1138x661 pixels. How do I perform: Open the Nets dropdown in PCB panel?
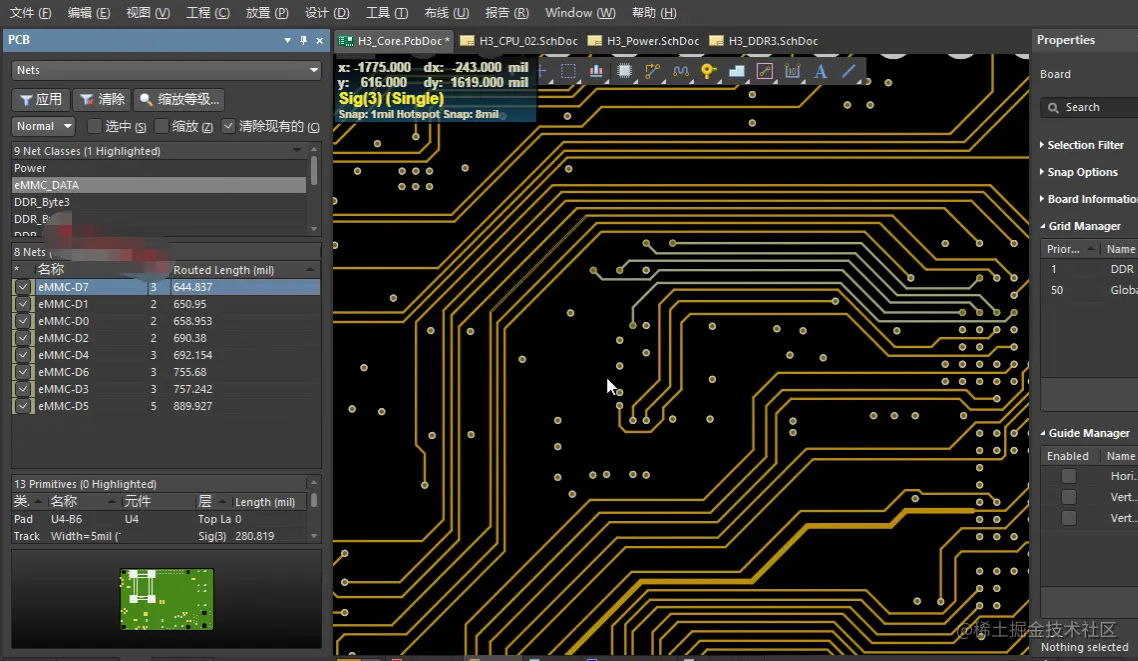(x=166, y=70)
